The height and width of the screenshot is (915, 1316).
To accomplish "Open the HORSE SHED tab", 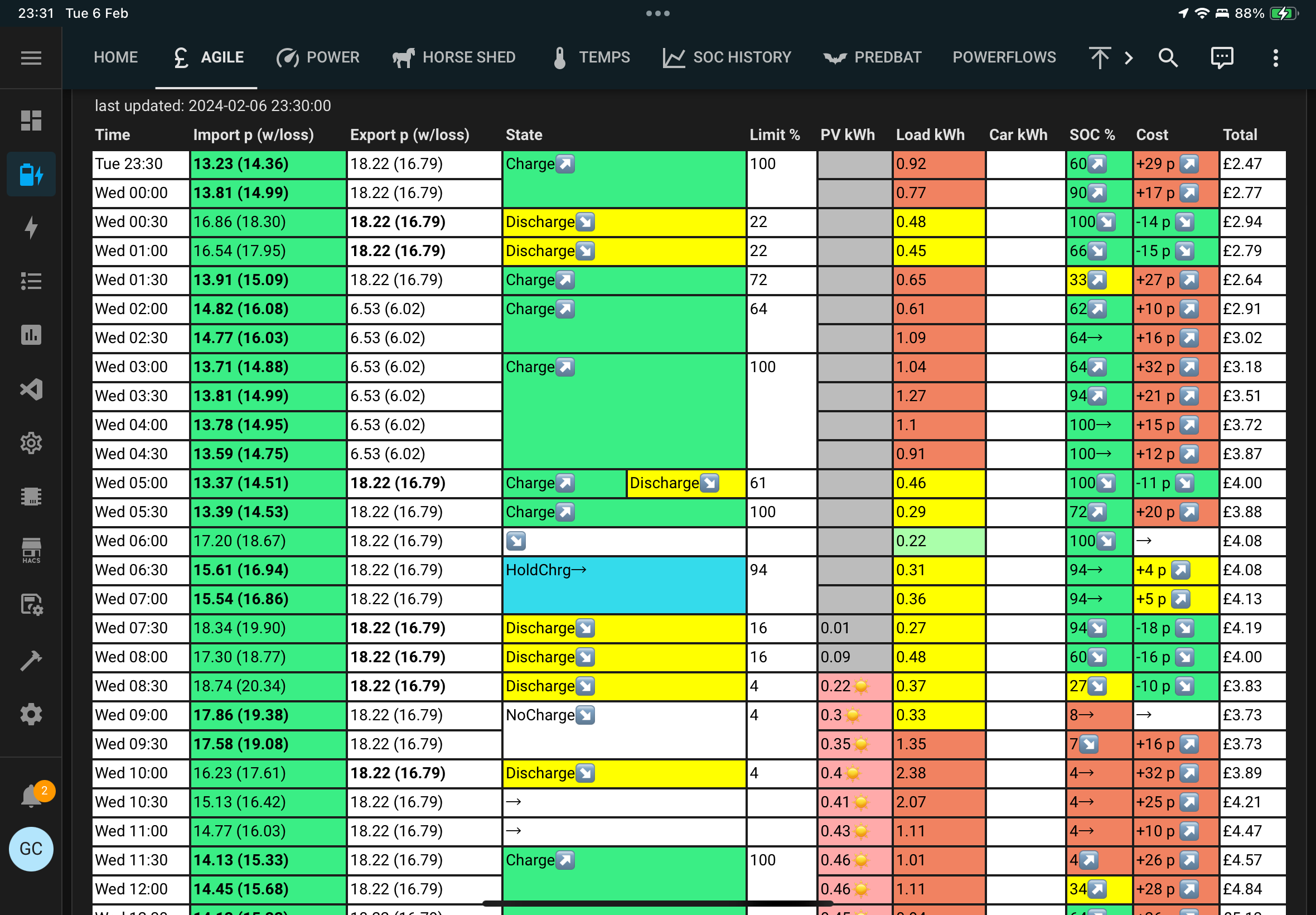I will tap(454, 57).
